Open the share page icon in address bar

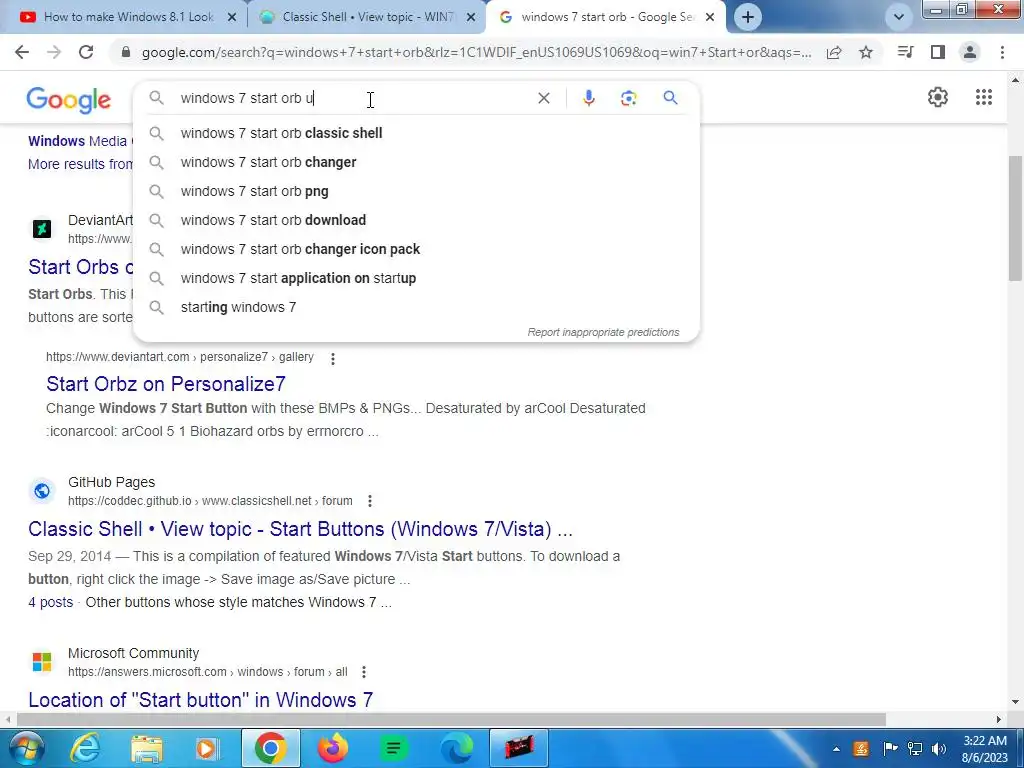(834, 52)
